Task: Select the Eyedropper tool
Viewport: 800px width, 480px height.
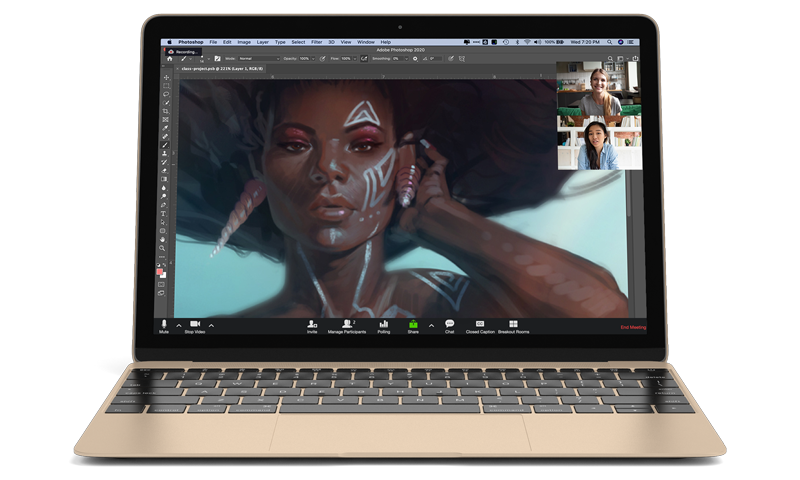Action: tap(165, 128)
